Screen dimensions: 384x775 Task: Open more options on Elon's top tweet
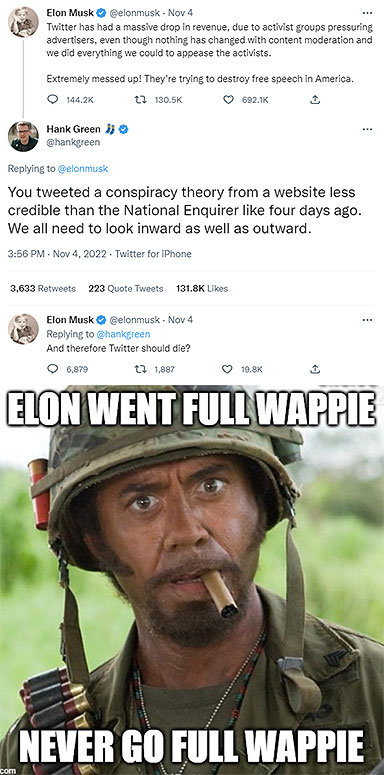click(x=367, y=13)
